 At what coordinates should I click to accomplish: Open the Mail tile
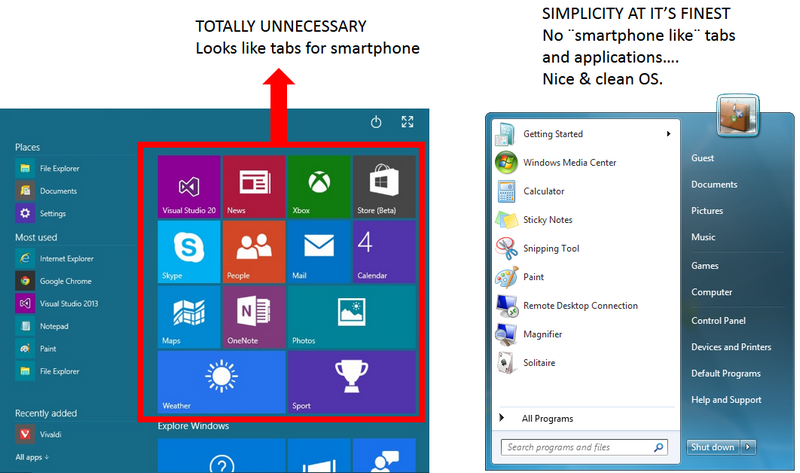(x=319, y=252)
